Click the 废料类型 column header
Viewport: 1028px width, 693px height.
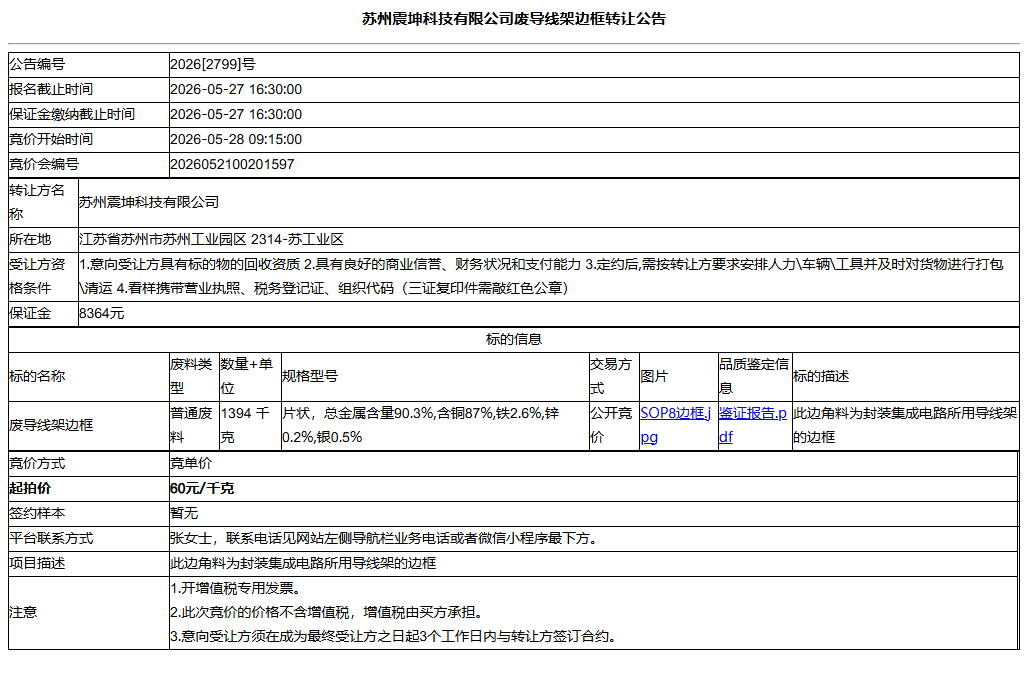pyautogui.click(x=191, y=376)
